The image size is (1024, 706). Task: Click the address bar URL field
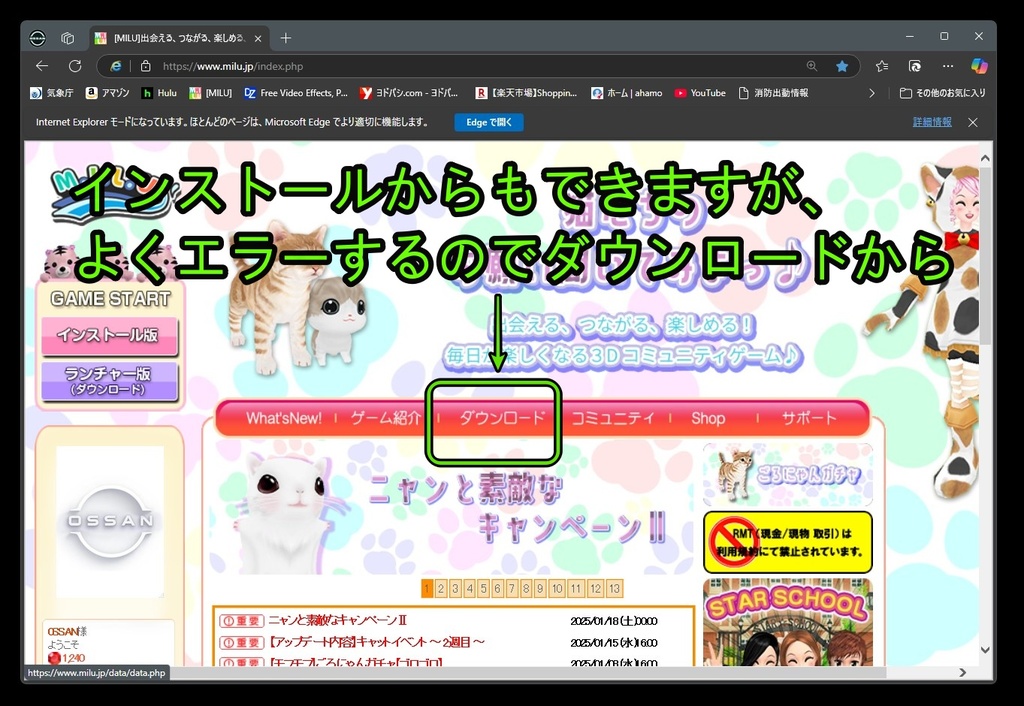(x=477, y=66)
